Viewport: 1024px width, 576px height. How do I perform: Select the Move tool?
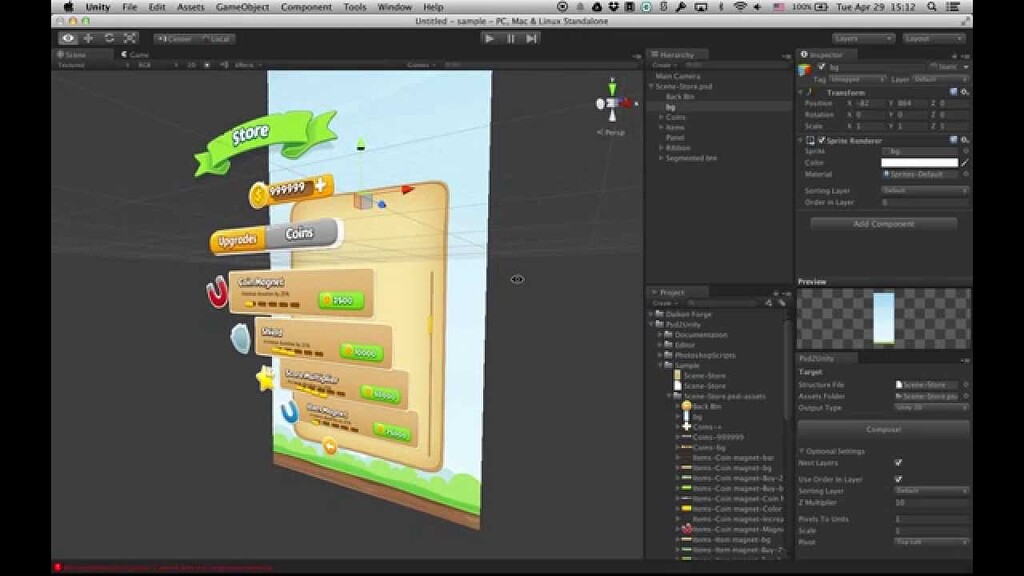(x=87, y=37)
